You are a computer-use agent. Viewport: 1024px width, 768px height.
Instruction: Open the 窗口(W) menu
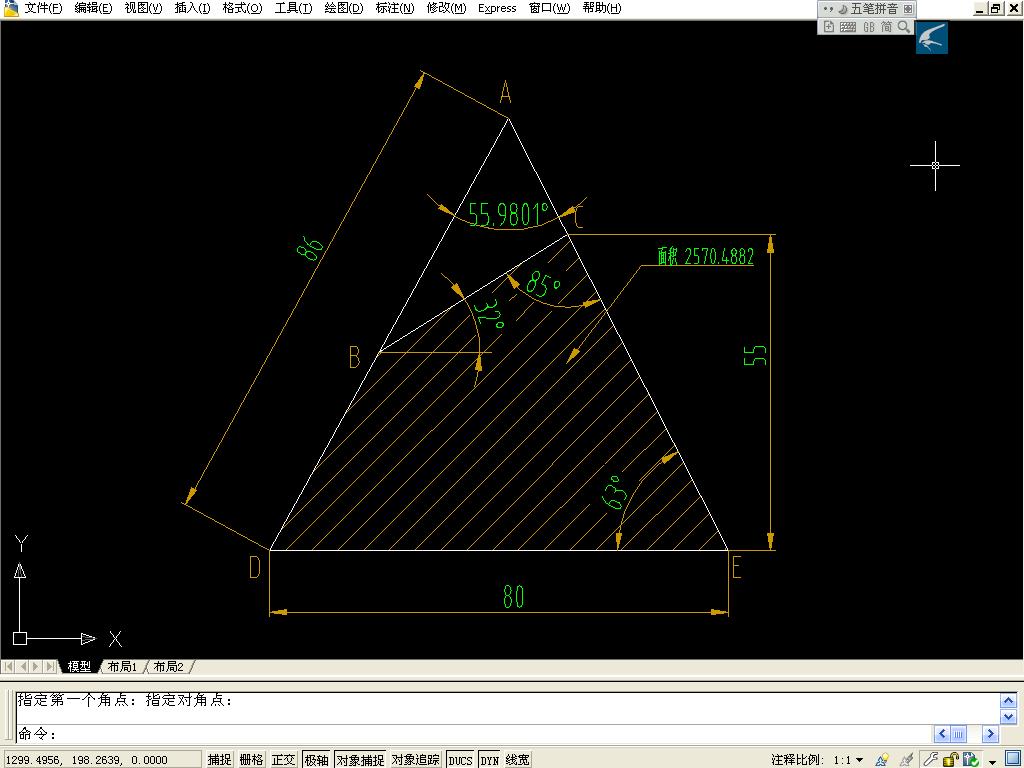point(549,8)
